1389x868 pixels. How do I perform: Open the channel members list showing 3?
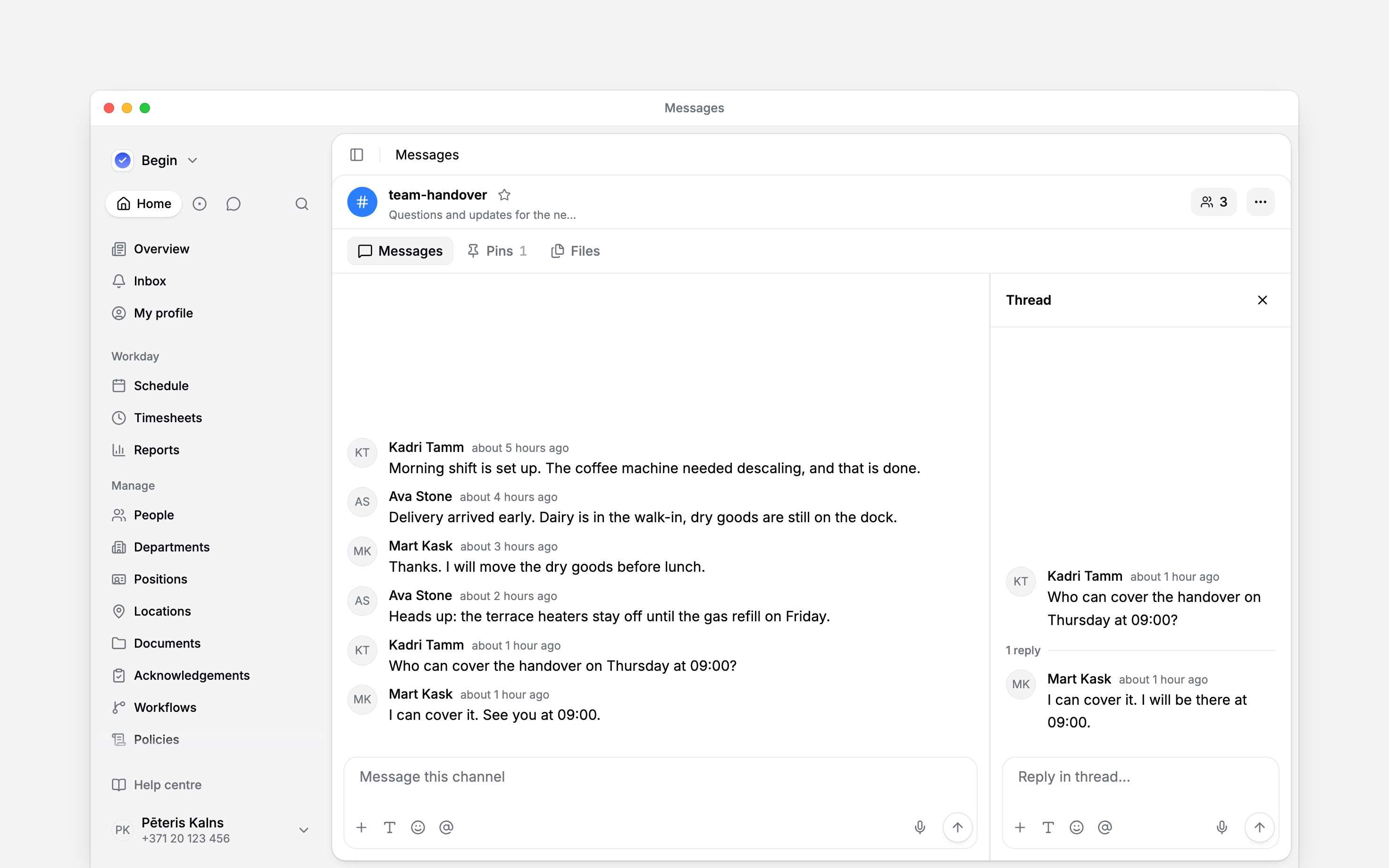(x=1213, y=202)
